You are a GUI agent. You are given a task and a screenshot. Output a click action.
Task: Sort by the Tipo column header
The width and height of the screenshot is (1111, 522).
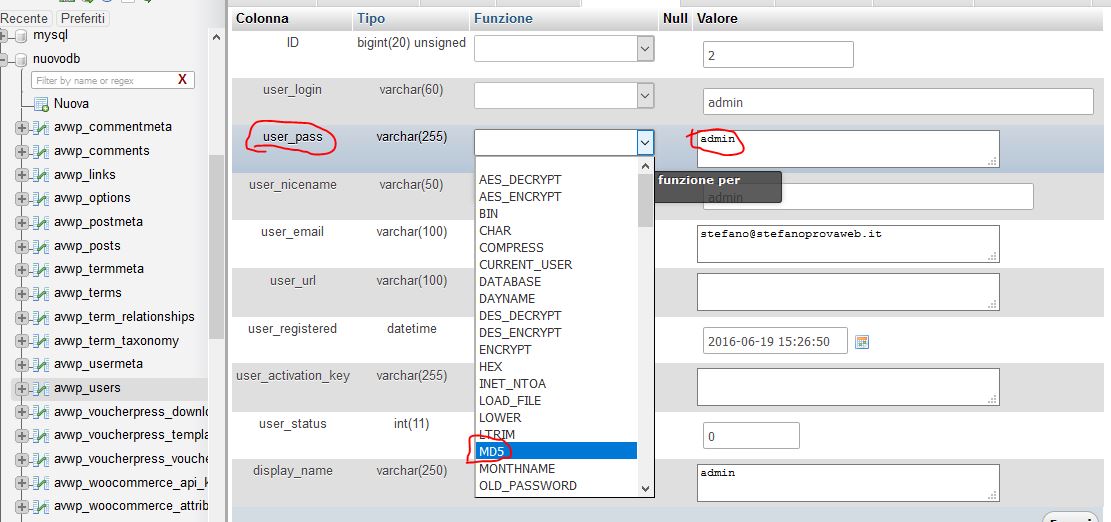pyautogui.click(x=371, y=18)
